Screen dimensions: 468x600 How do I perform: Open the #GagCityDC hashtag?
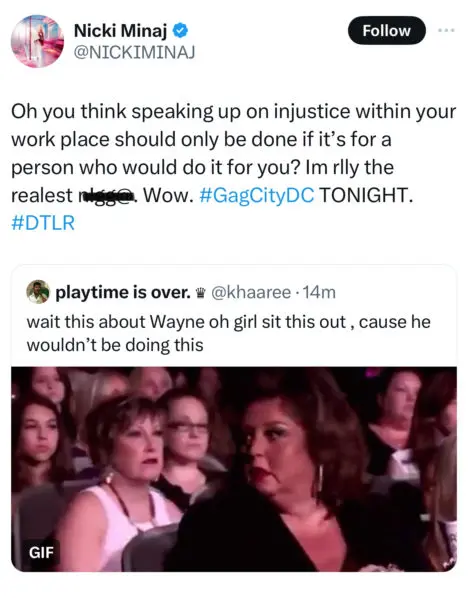click(257, 195)
